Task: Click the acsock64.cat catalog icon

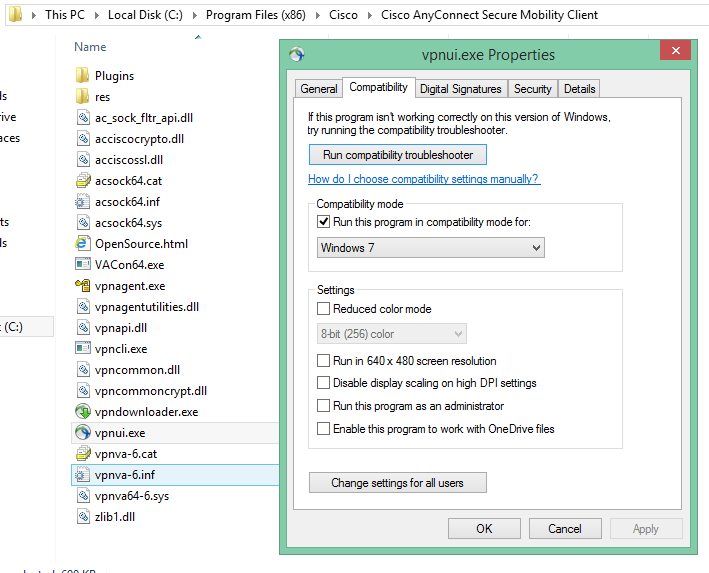Action: point(82,180)
